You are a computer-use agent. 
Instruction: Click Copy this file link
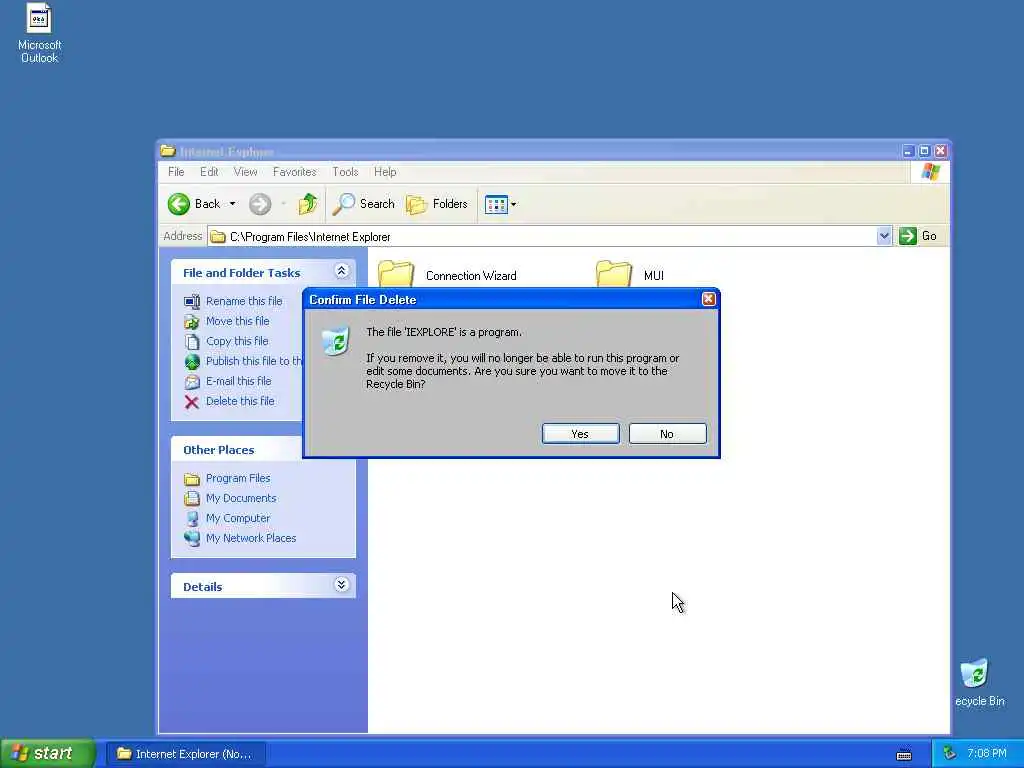(236, 341)
